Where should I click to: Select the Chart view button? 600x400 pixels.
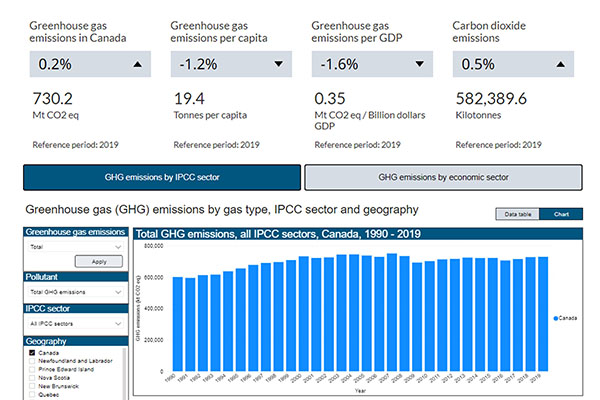562,214
